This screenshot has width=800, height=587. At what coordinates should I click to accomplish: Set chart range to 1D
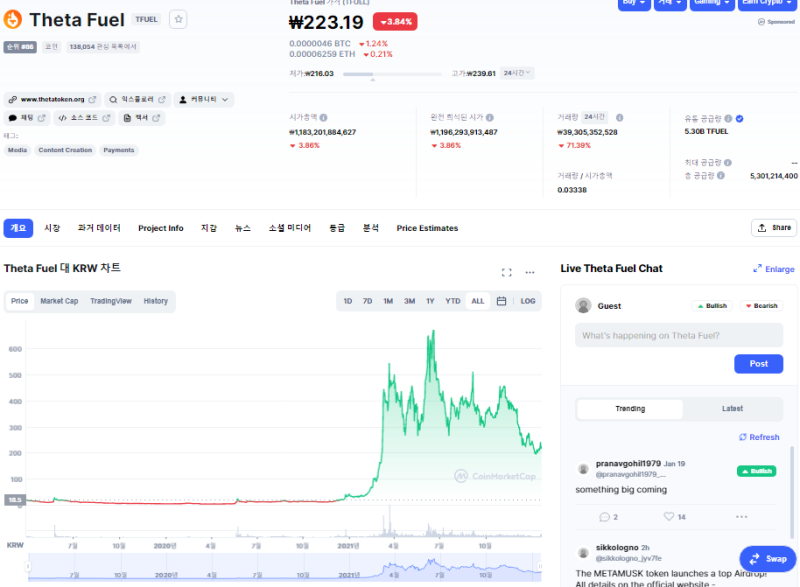point(347,301)
